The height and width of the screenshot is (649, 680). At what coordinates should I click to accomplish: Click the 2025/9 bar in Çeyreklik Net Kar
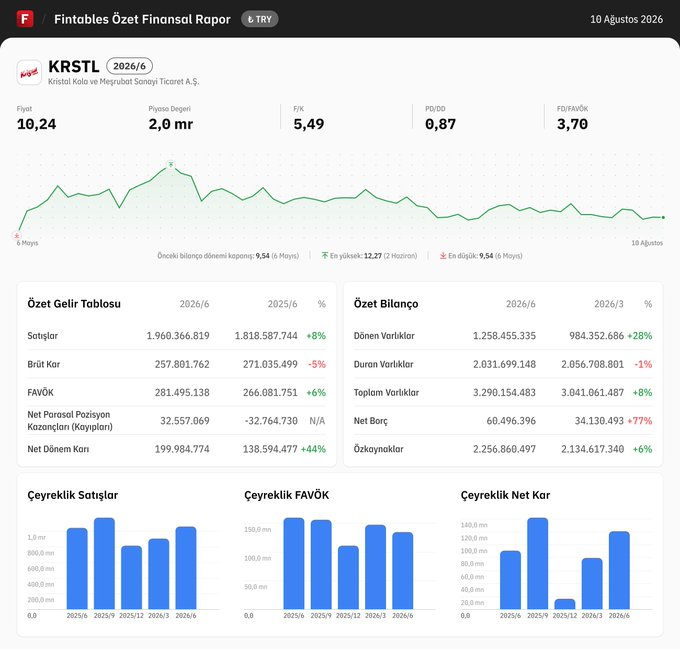(538, 564)
